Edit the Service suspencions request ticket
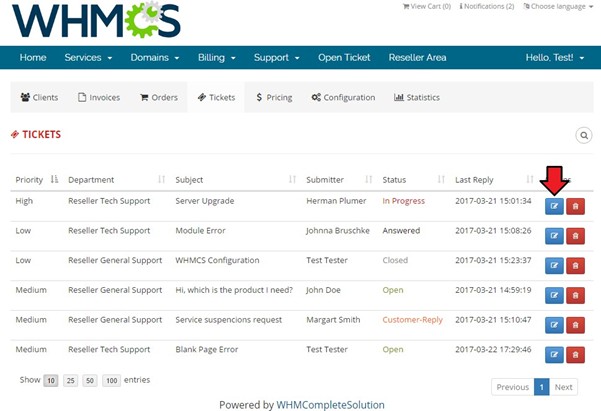Viewport: 601px width, 411px height. pos(554,325)
